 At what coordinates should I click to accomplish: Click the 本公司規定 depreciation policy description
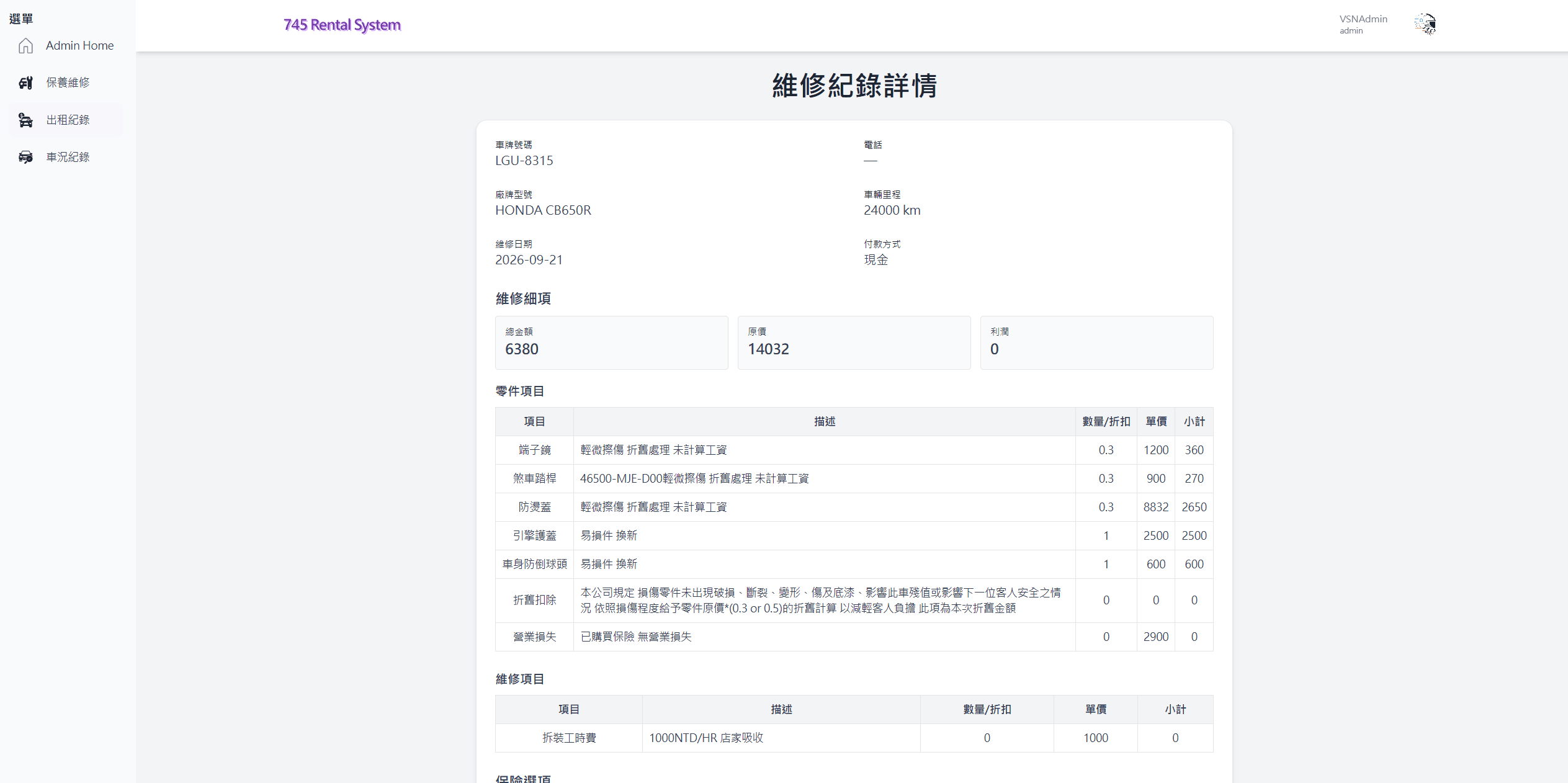[821, 601]
